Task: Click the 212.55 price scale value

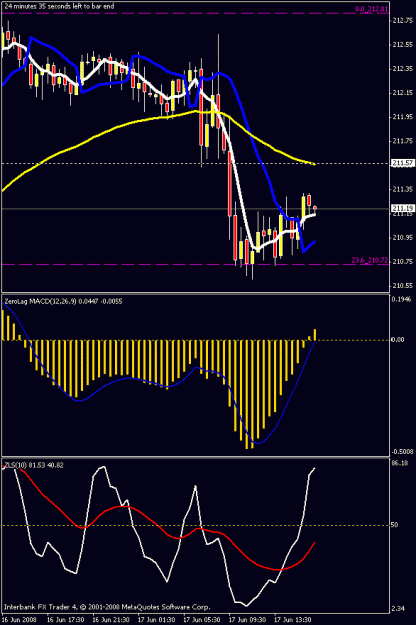Action: (x=403, y=45)
